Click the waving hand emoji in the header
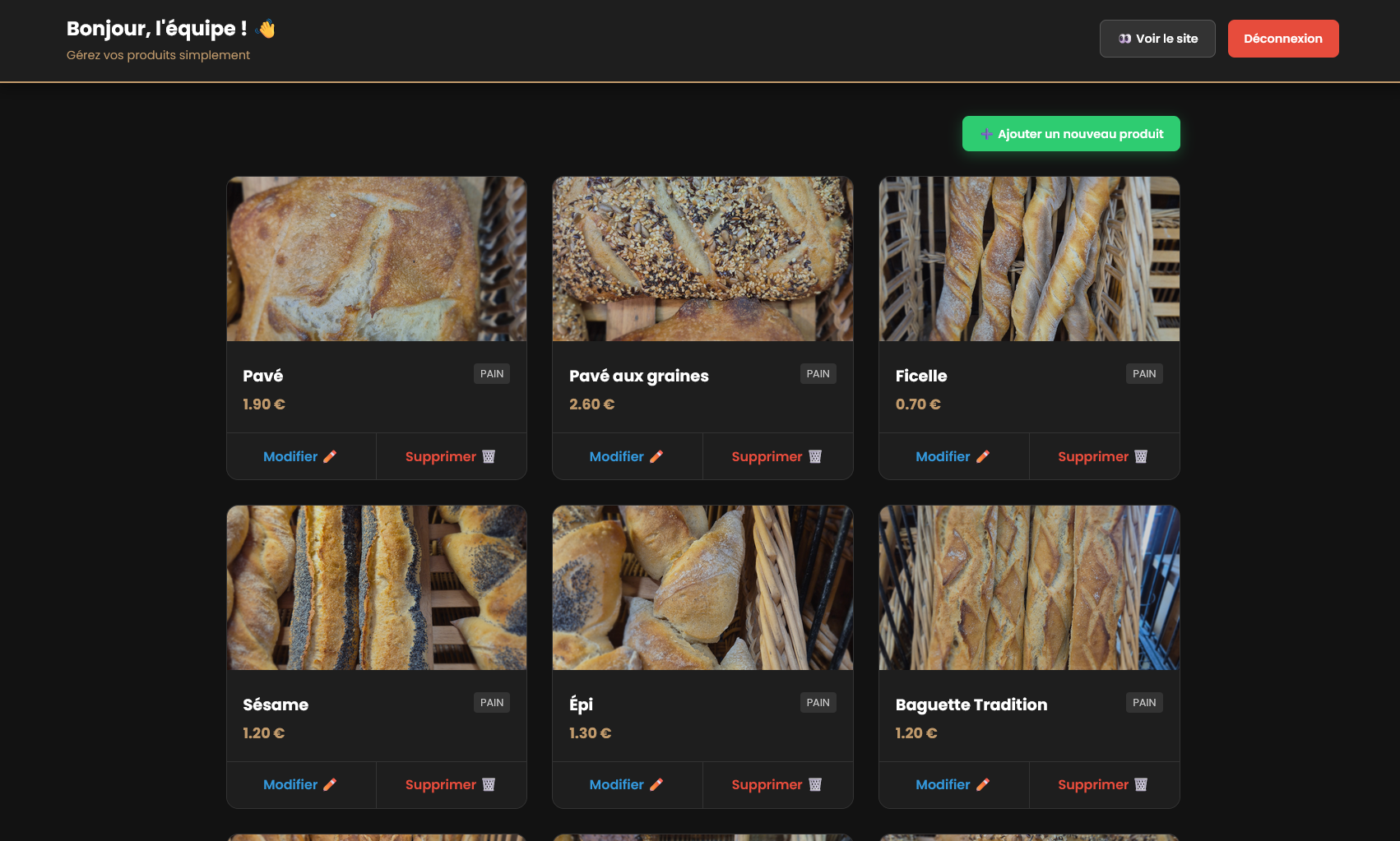The image size is (1400, 841). tap(266, 29)
